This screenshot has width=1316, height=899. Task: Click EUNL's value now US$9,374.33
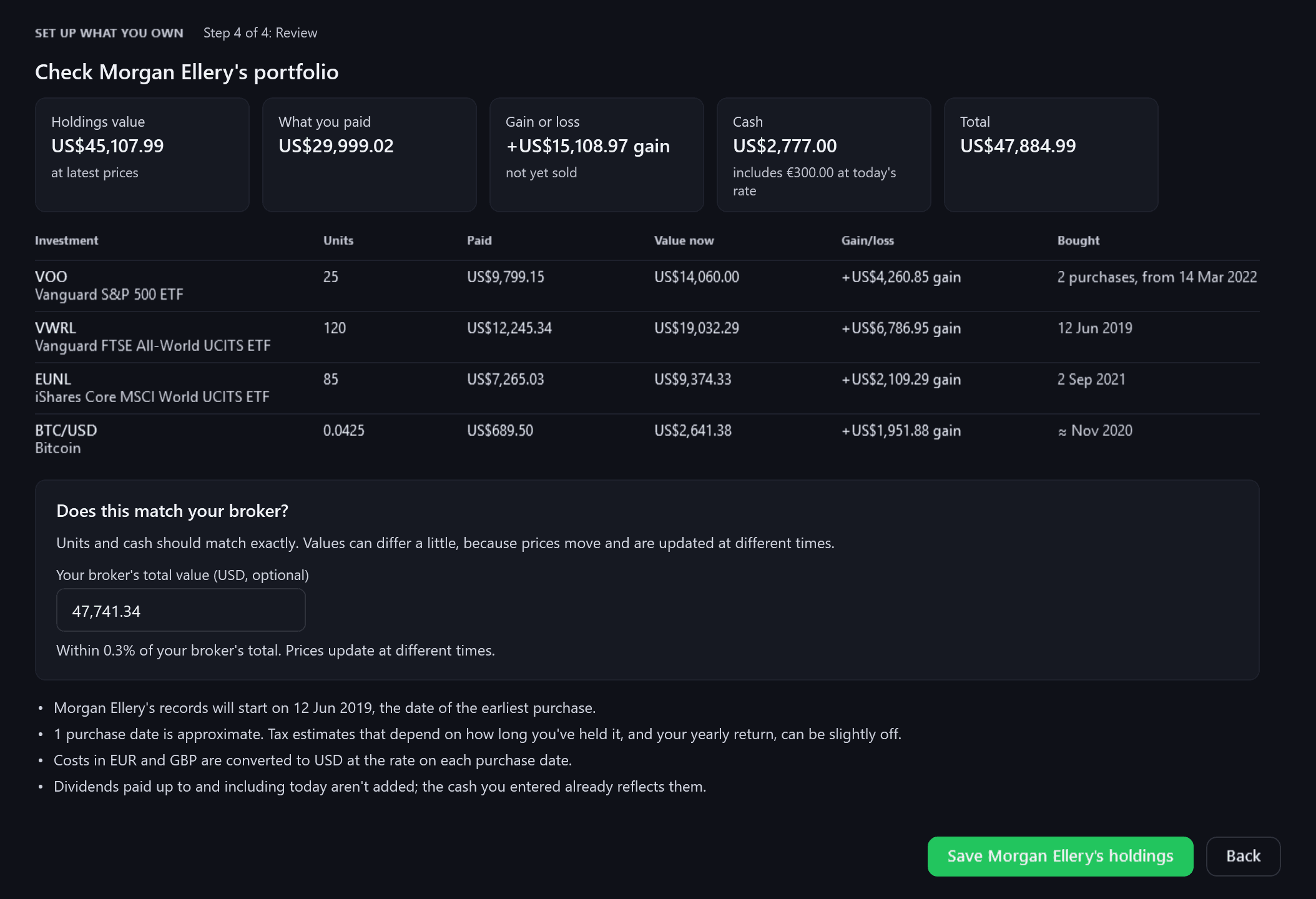(693, 379)
